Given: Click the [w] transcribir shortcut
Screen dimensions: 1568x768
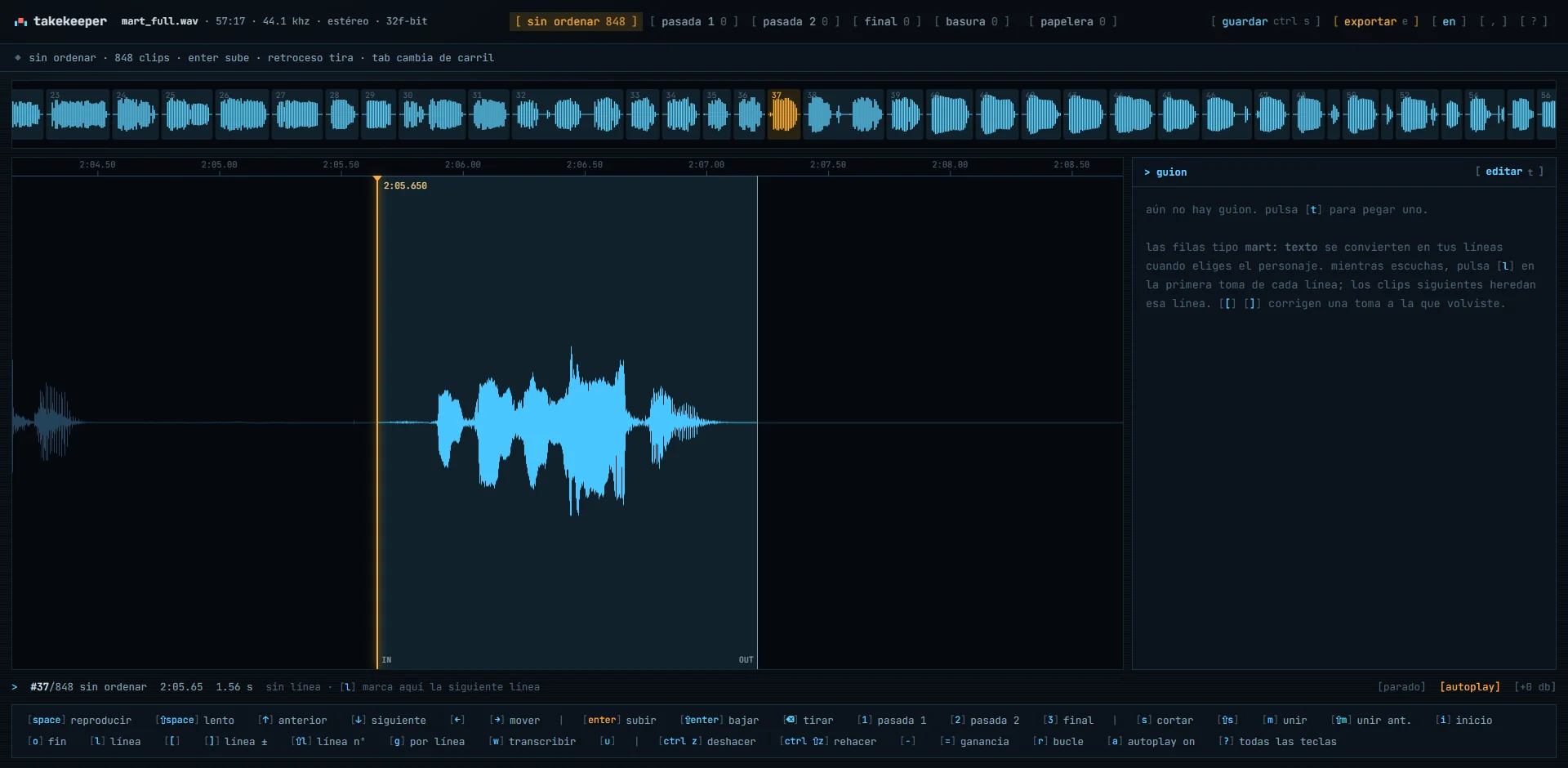Looking at the screenshot, I should coord(532,741).
